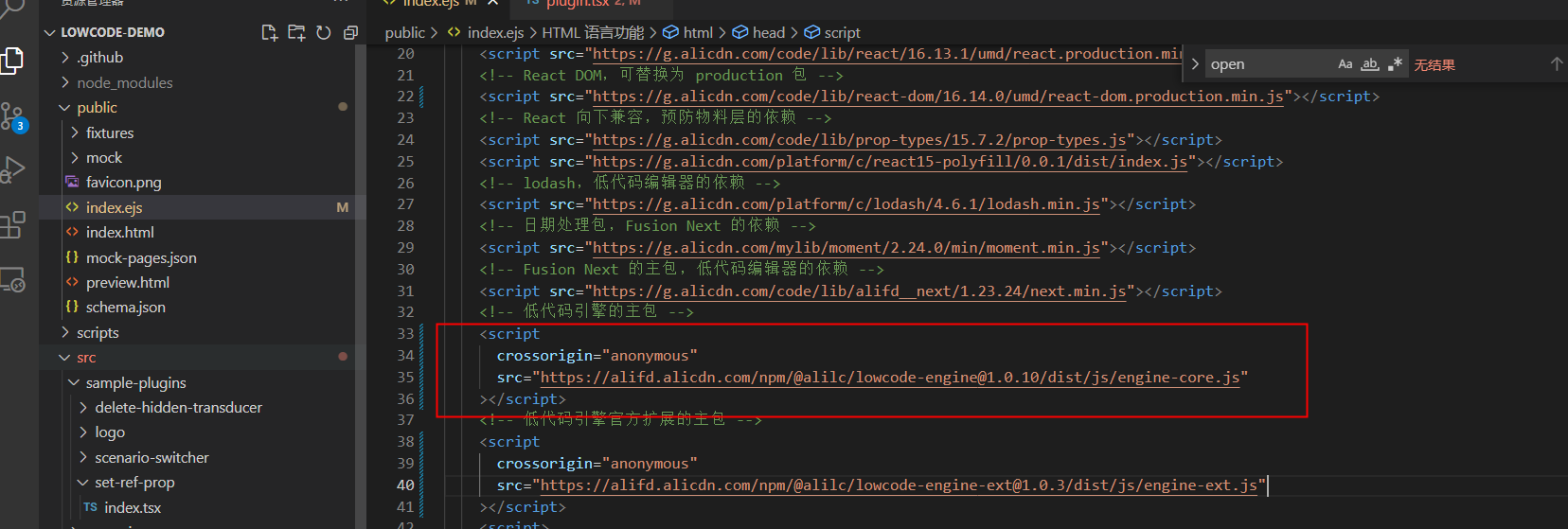This screenshot has height=529, width=1568.
Task: Click the engine-core.js URL on line 35
Action: (x=890, y=378)
